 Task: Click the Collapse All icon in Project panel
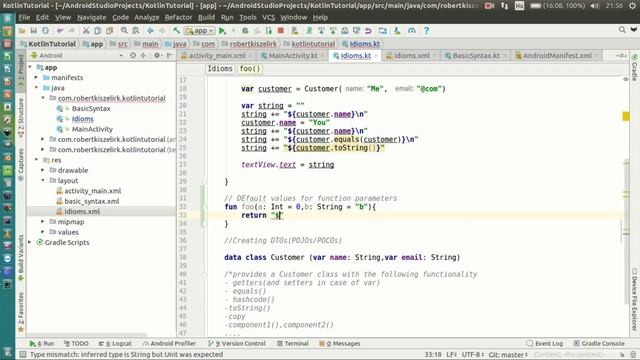[x=143, y=55]
